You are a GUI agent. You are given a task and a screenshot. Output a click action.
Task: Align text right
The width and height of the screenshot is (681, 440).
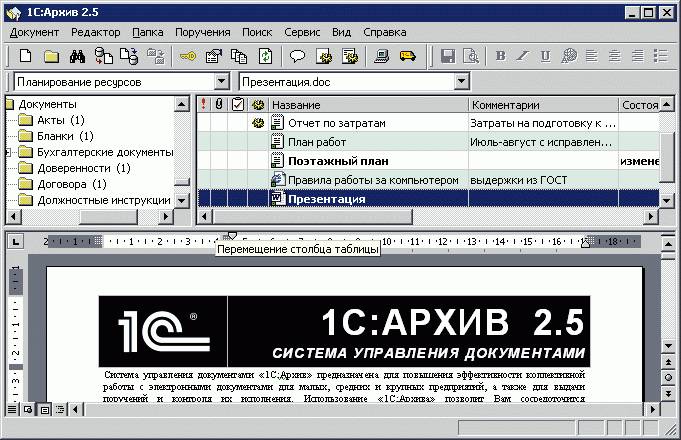[637, 56]
